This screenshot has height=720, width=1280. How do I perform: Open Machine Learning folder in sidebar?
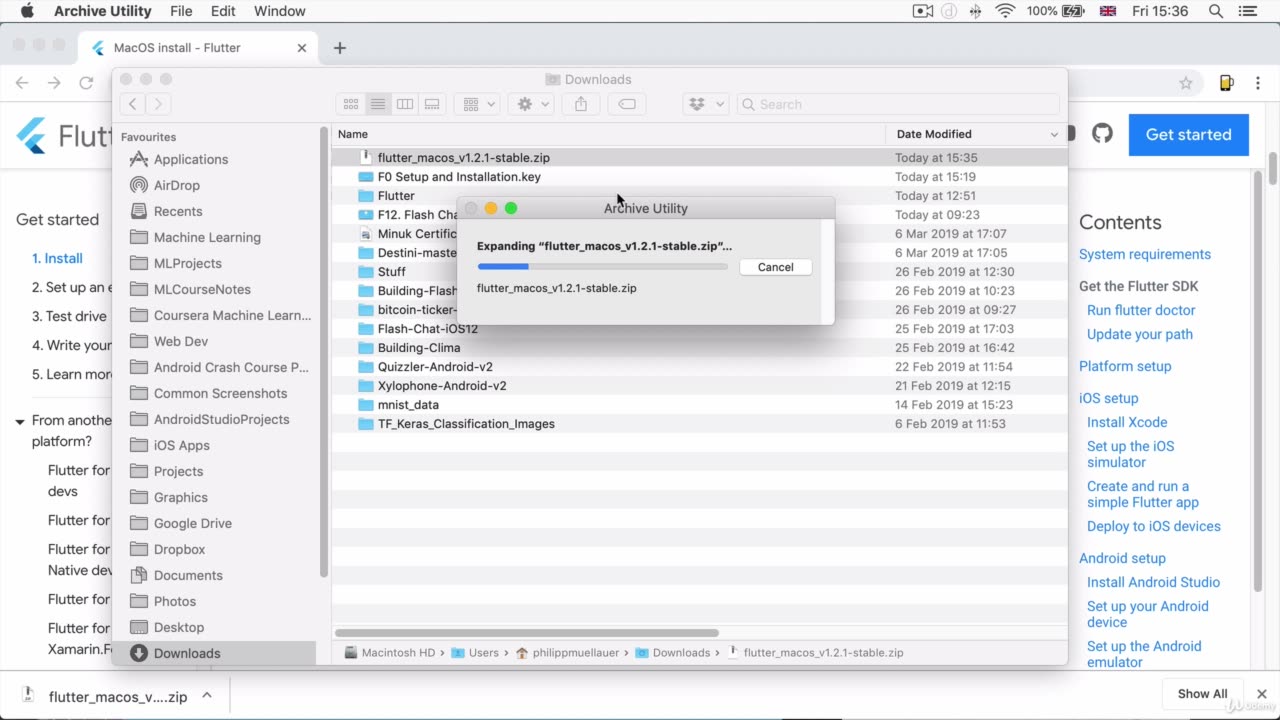pyautogui.click(x=206, y=237)
